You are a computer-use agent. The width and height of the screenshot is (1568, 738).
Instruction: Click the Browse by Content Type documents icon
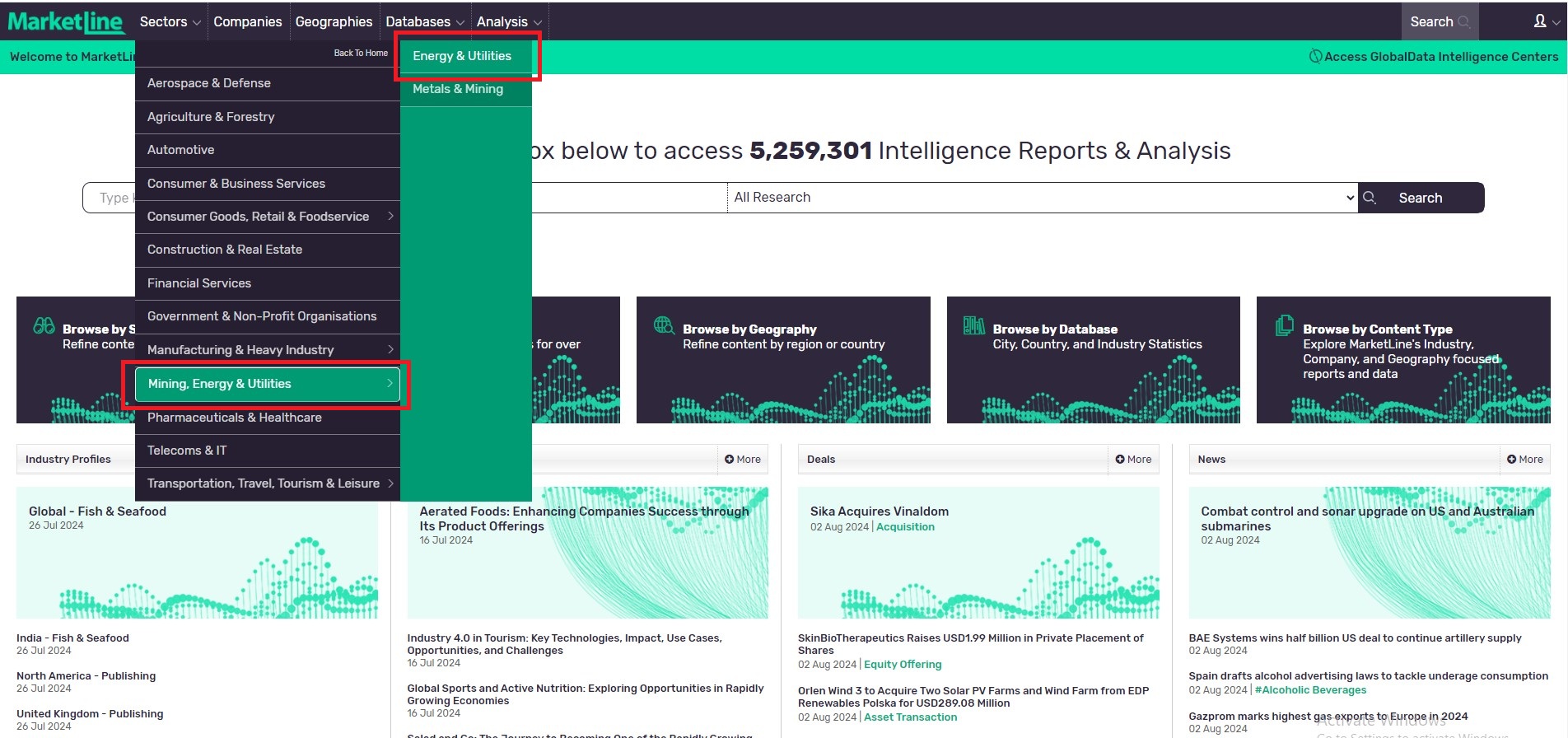[x=1284, y=326]
